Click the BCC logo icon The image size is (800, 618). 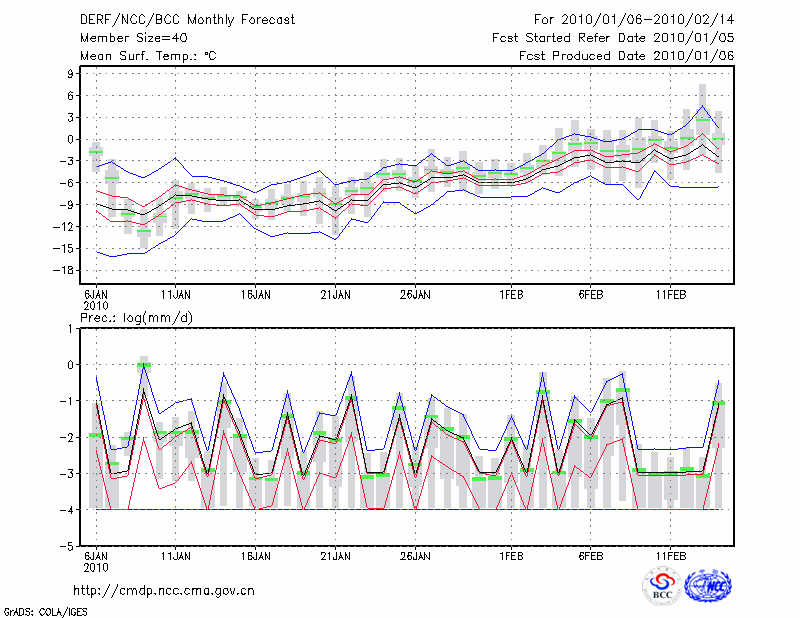(x=663, y=586)
